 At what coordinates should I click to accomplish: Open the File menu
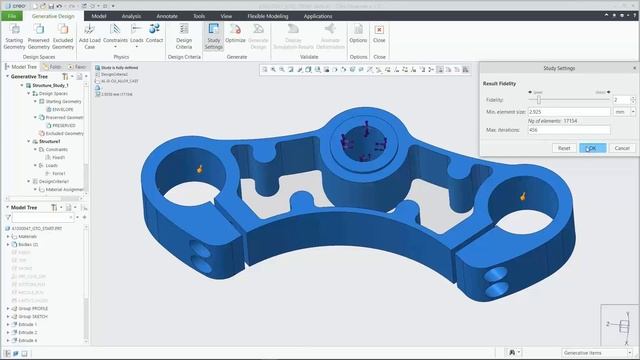12,16
